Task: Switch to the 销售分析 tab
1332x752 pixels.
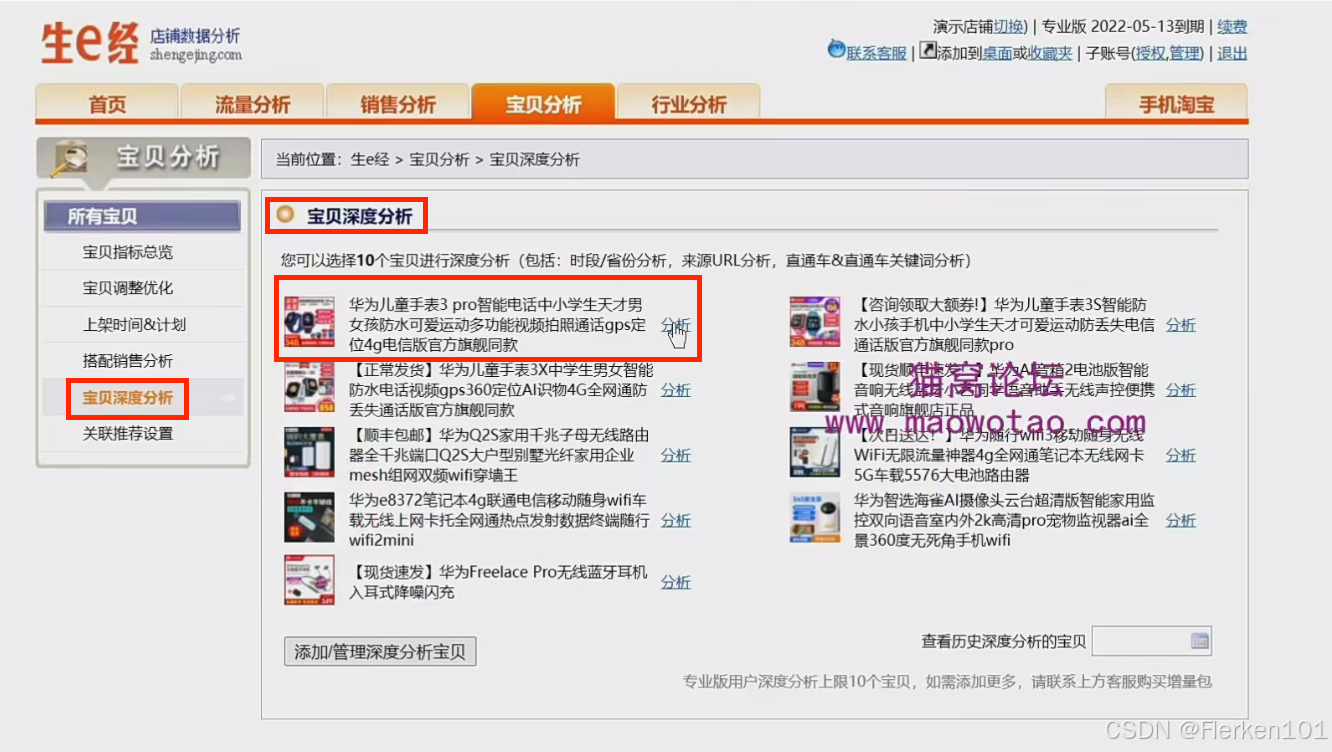Action: pos(398,104)
